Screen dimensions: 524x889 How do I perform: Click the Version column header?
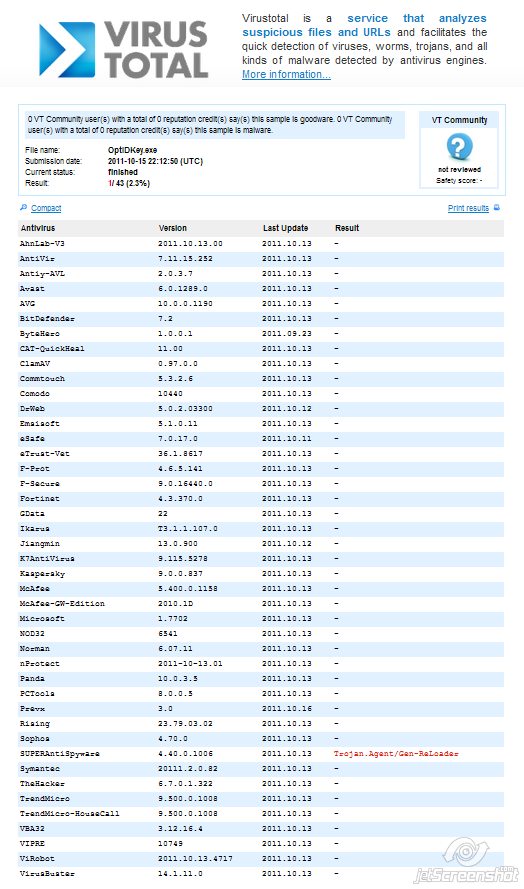[x=173, y=228]
